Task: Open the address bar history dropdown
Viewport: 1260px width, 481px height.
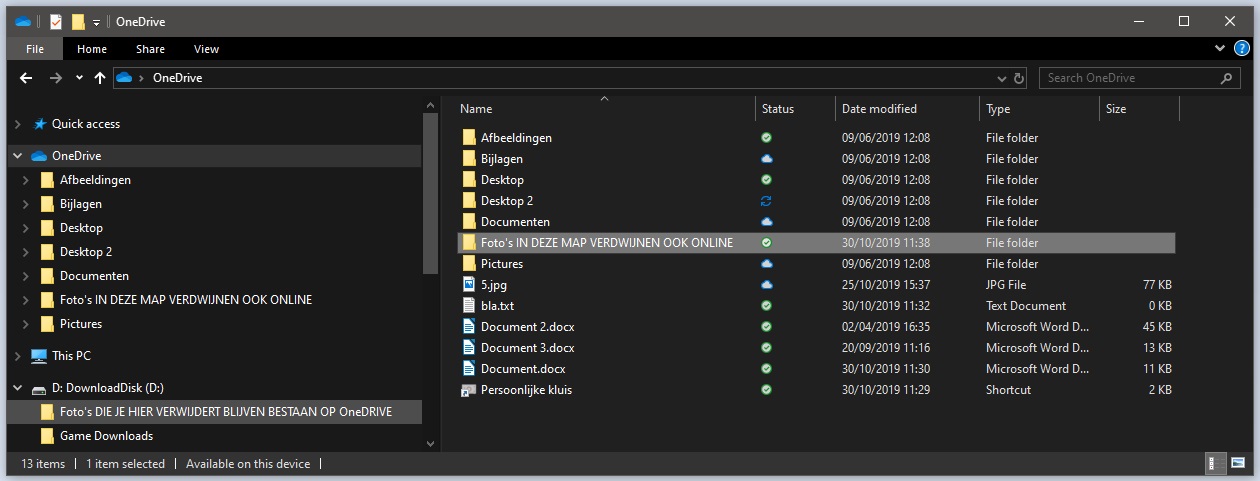Action: pos(1002,78)
